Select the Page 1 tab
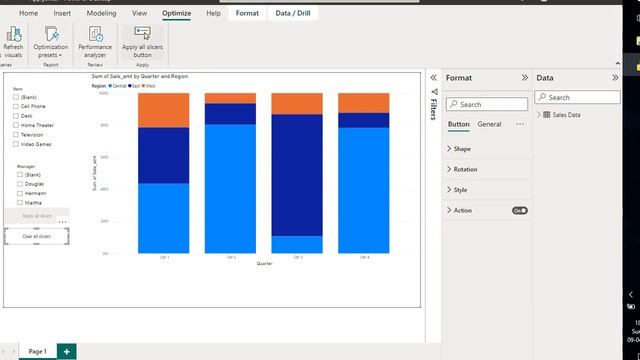 click(38, 351)
